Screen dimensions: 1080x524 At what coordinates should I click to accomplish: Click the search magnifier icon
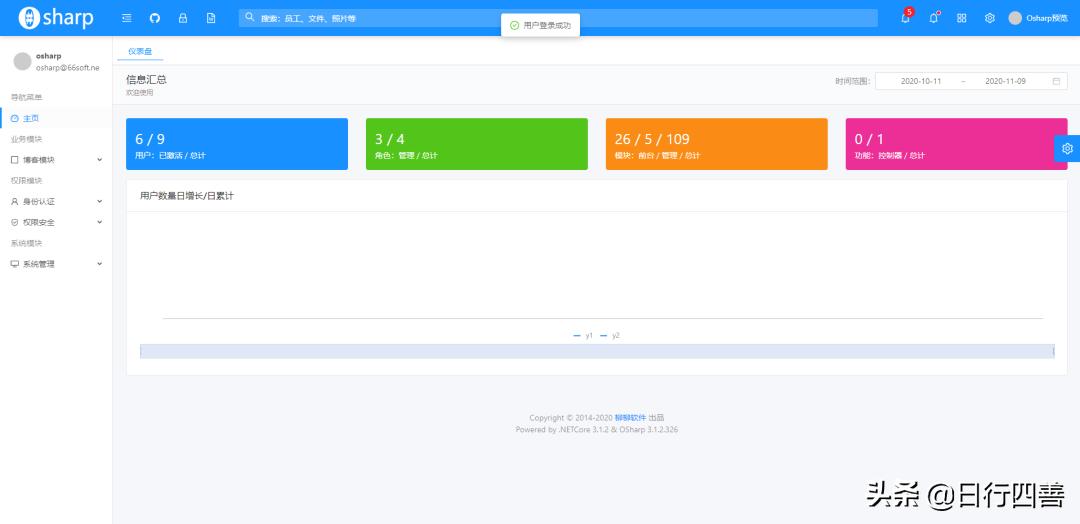tap(250, 18)
